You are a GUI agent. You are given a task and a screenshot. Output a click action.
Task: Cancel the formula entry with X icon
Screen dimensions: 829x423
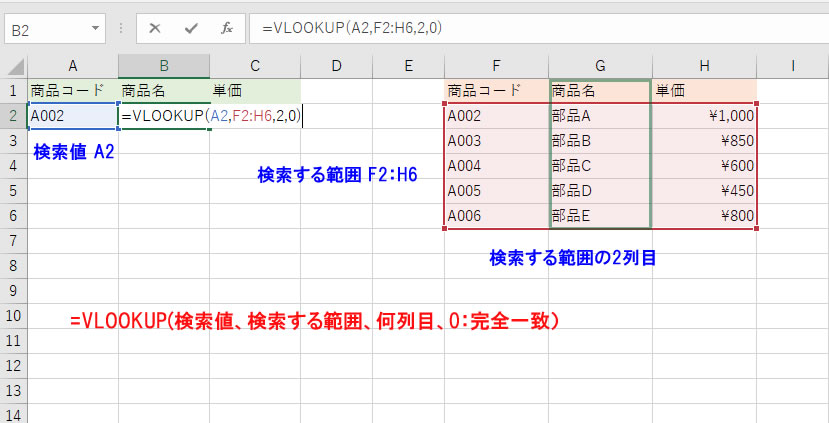click(x=155, y=28)
